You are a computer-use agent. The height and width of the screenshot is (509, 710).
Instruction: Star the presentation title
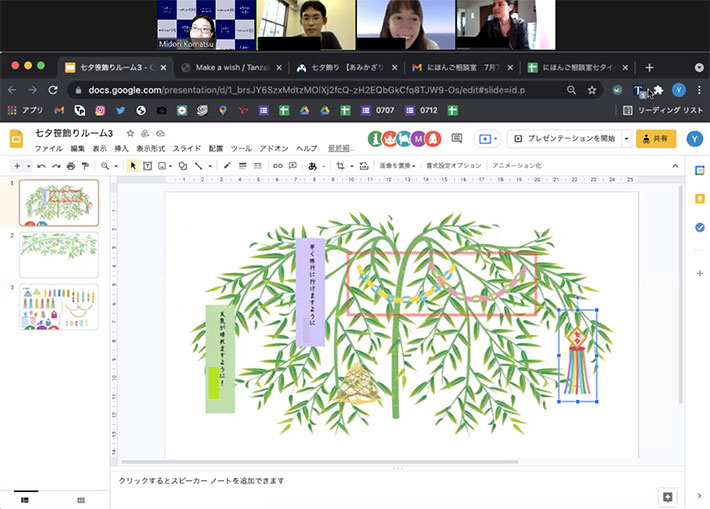(130, 133)
